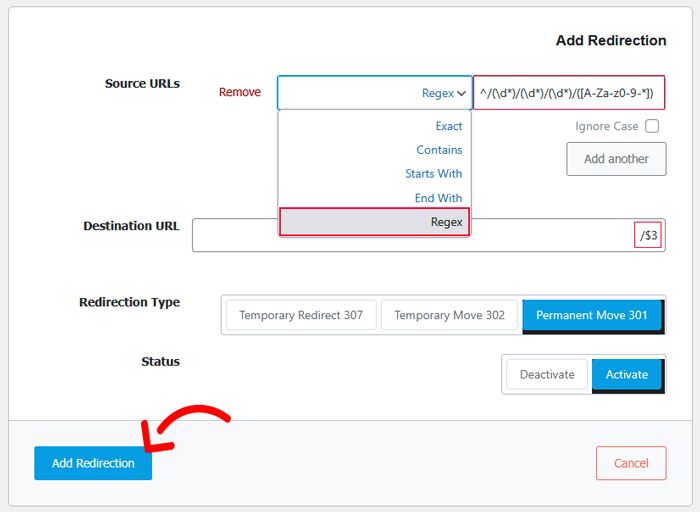Enable the Ignore Case checkbox
The height and width of the screenshot is (512, 700).
[652, 126]
